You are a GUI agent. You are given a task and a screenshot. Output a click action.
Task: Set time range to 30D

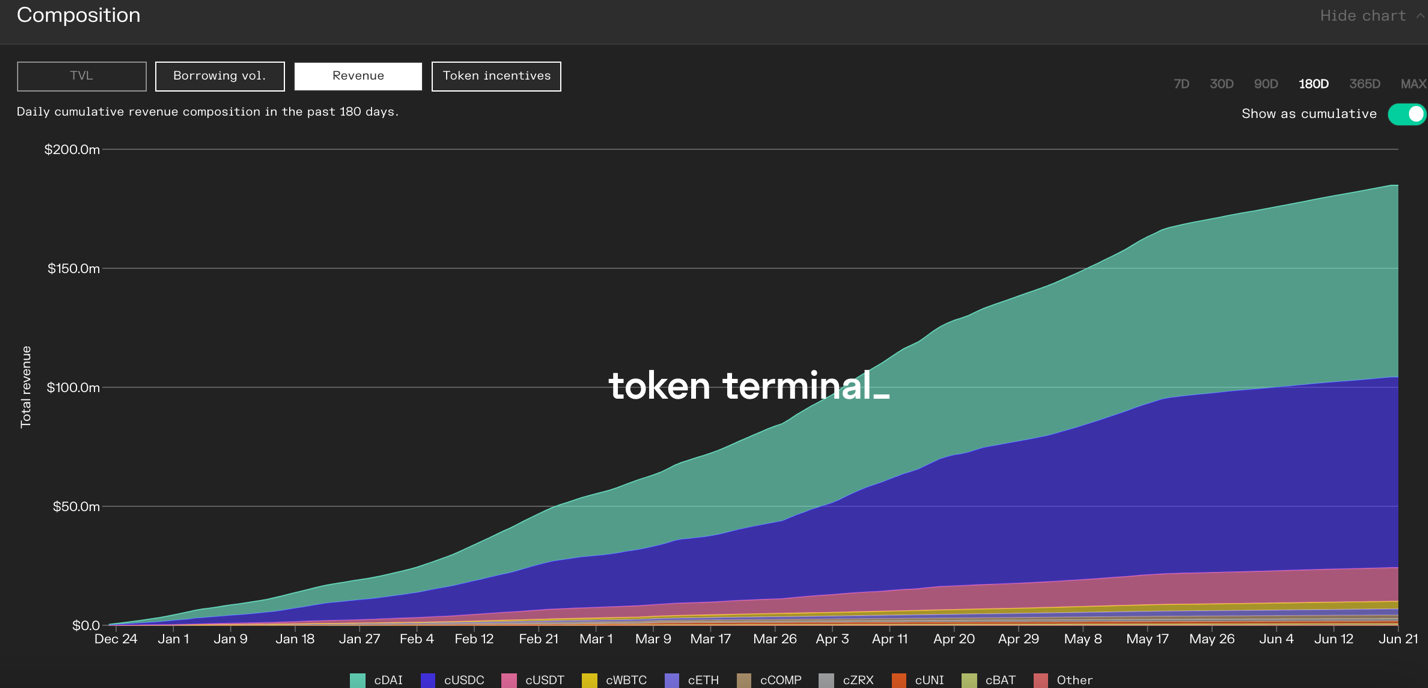tap(1221, 84)
